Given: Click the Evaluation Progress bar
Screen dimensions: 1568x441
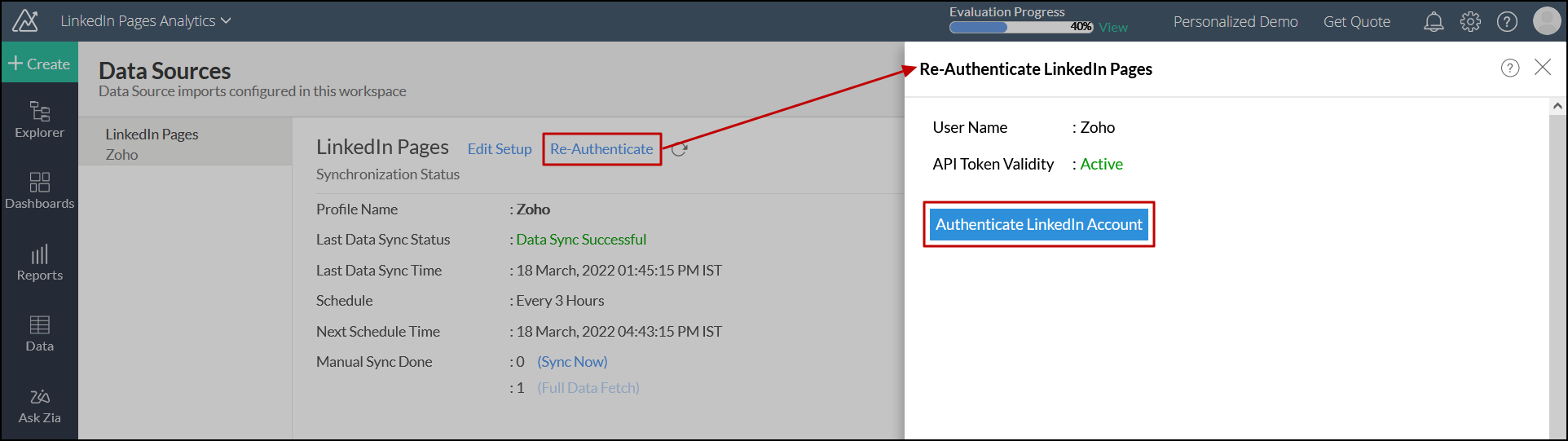Looking at the screenshot, I should [x=1020, y=27].
